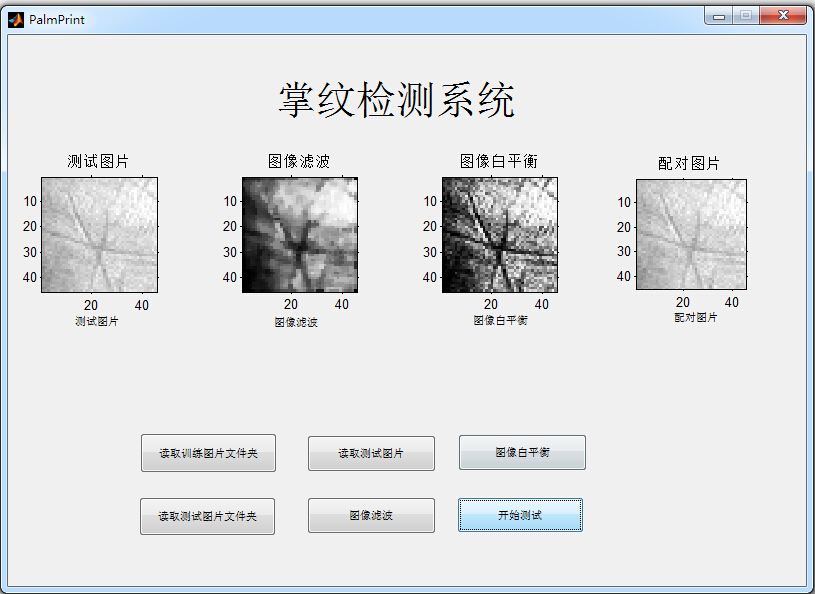815x594 pixels.
Task: Click the 测试图片 label under first plot
Action: tap(97, 321)
